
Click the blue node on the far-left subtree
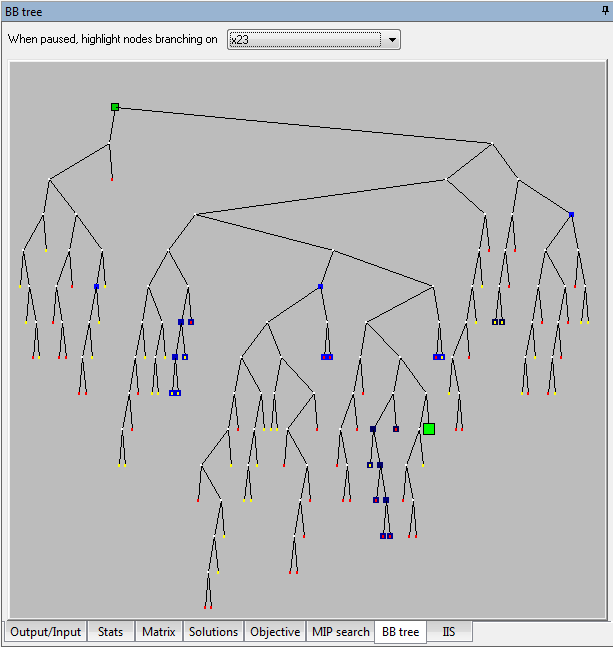click(97, 287)
